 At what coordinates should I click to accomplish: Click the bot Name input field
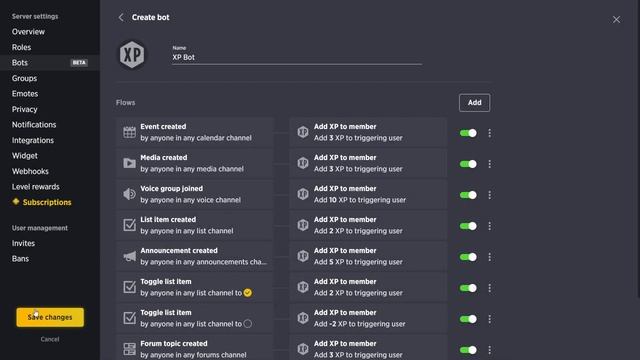[297, 57]
